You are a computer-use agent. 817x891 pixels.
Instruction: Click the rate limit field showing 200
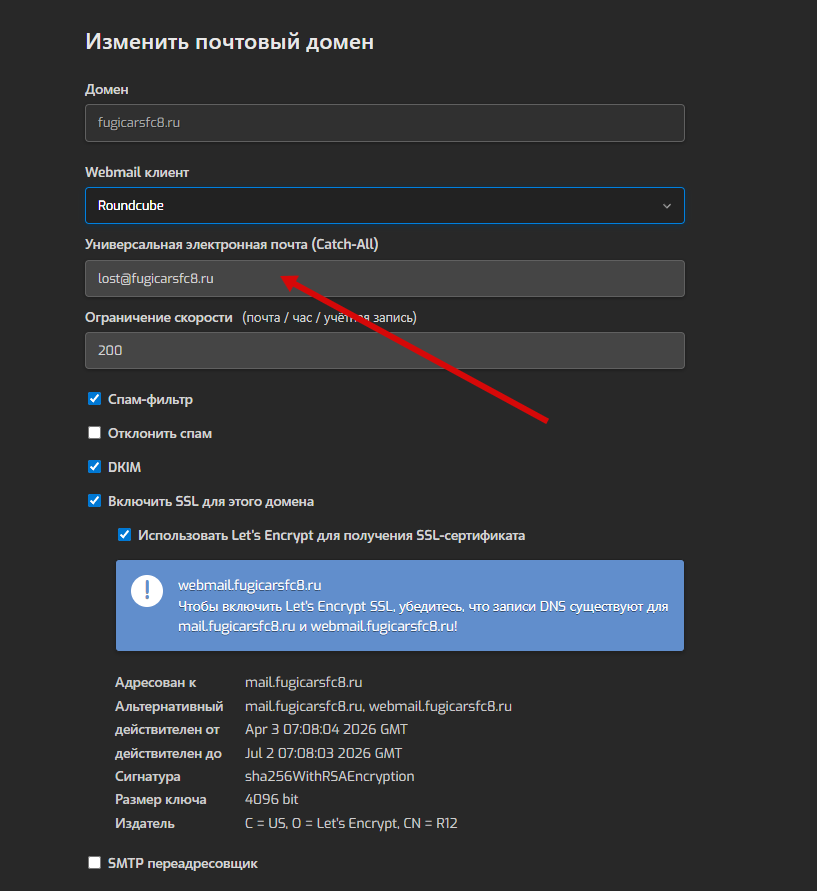pyautogui.click(x=384, y=350)
